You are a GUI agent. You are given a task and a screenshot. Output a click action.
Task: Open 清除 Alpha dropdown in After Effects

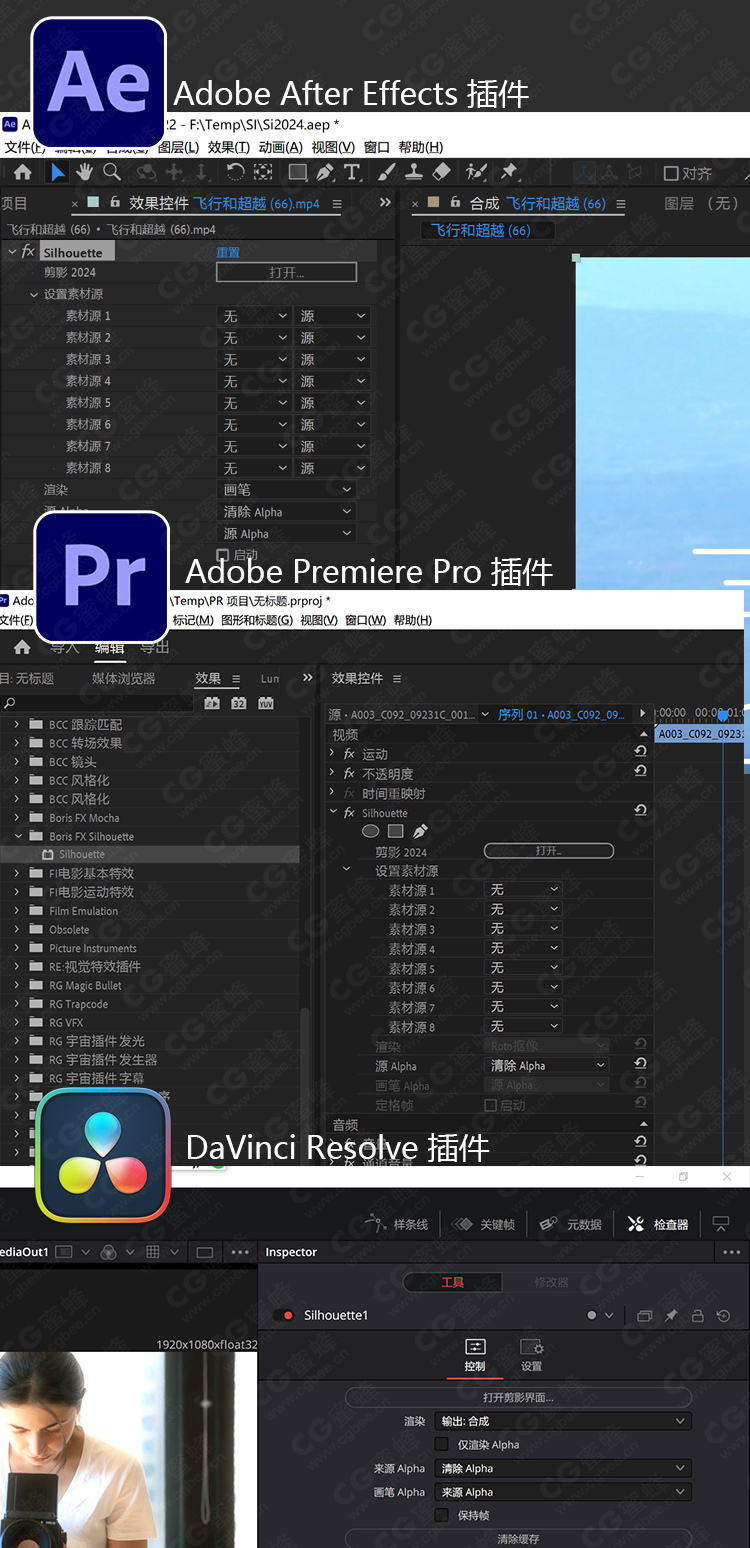click(x=286, y=512)
